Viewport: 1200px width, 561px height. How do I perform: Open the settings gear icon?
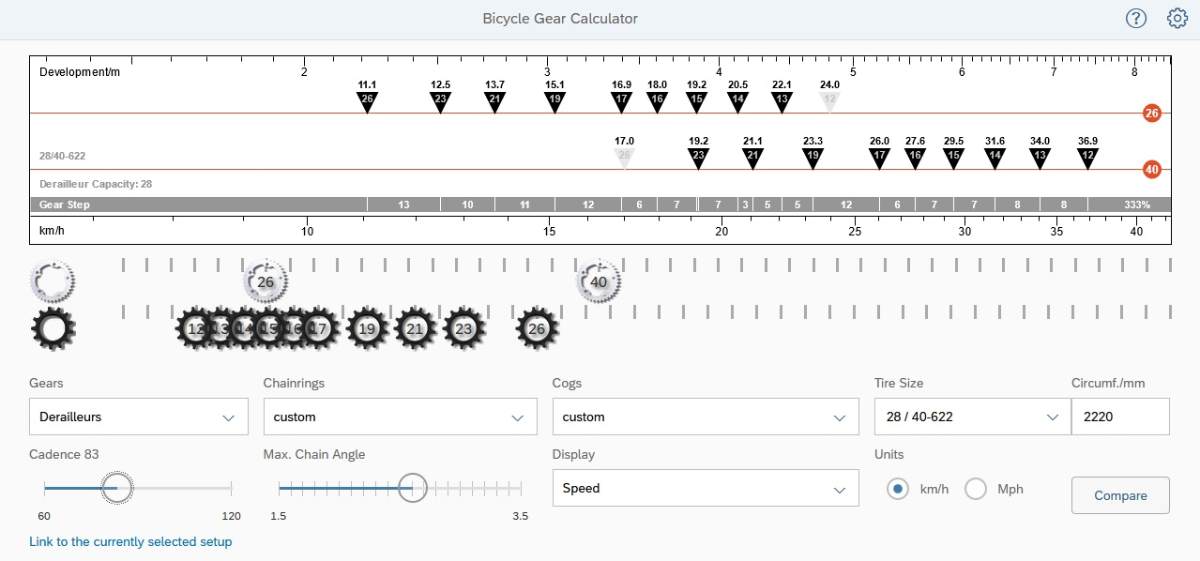1177,19
